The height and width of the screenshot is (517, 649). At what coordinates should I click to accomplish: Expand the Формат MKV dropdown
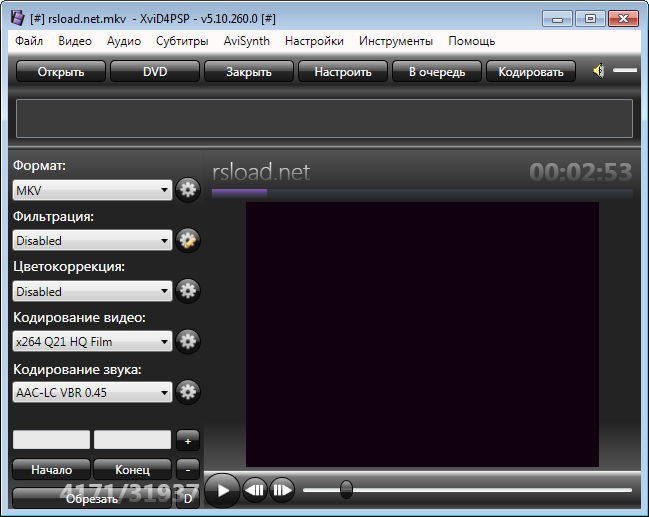(x=93, y=190)
